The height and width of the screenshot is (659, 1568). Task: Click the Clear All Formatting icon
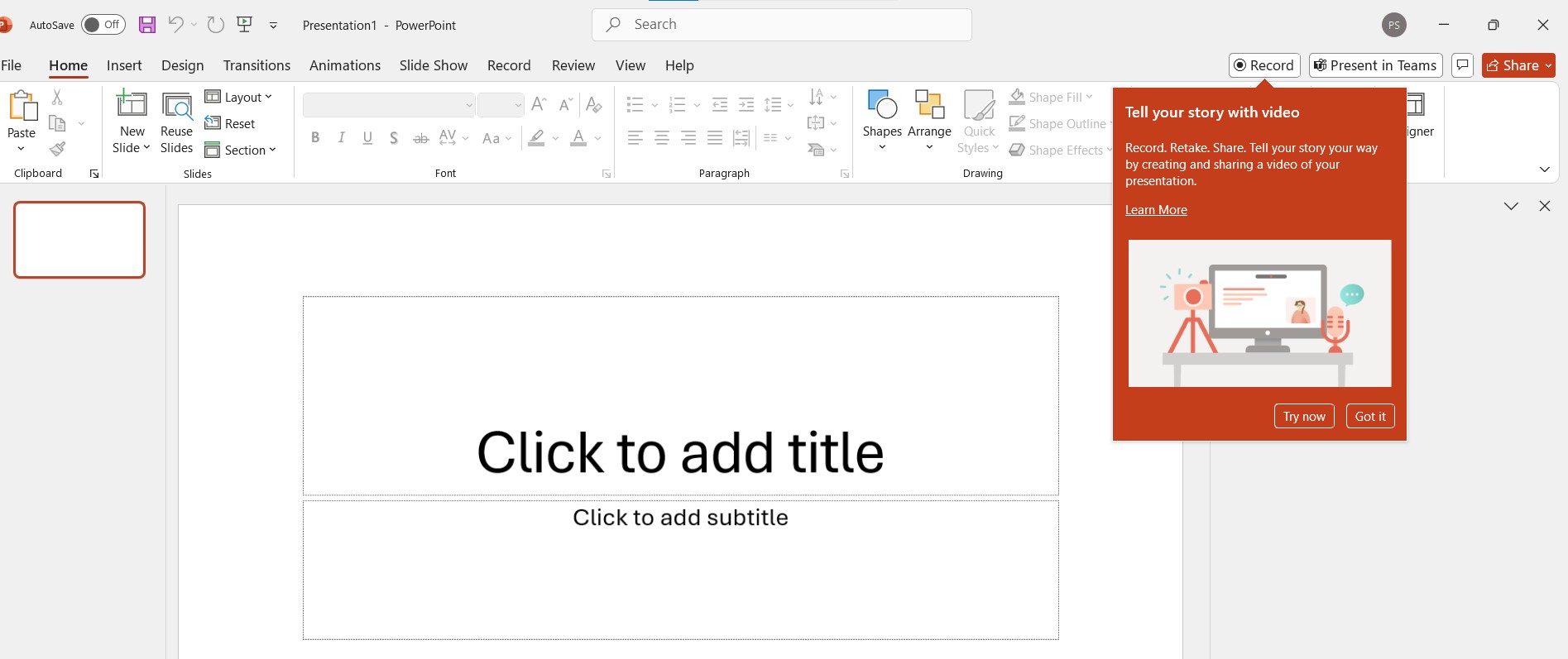point(593,105)
